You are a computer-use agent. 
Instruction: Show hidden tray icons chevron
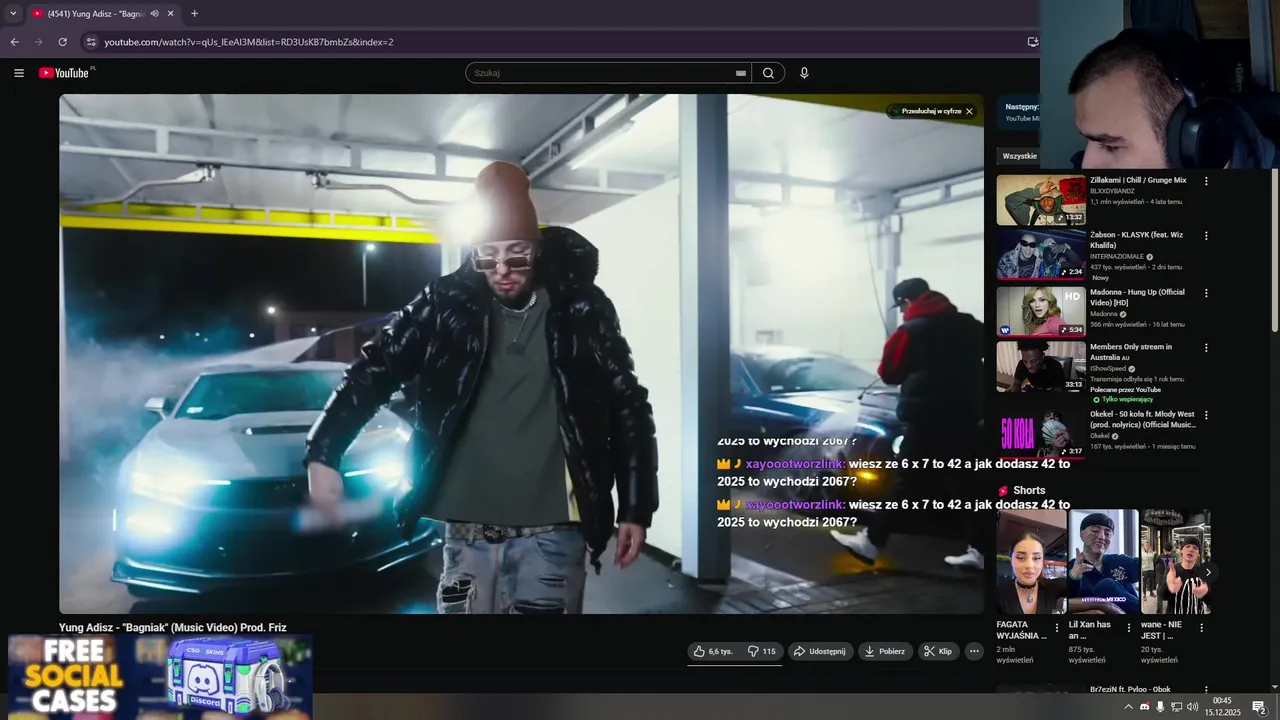pyautogui.click(x=1129, y=707)
